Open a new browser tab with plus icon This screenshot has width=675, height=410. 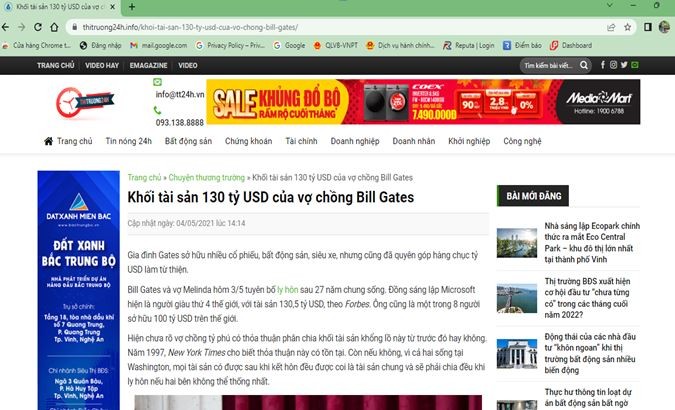click(x=132, y=7)
